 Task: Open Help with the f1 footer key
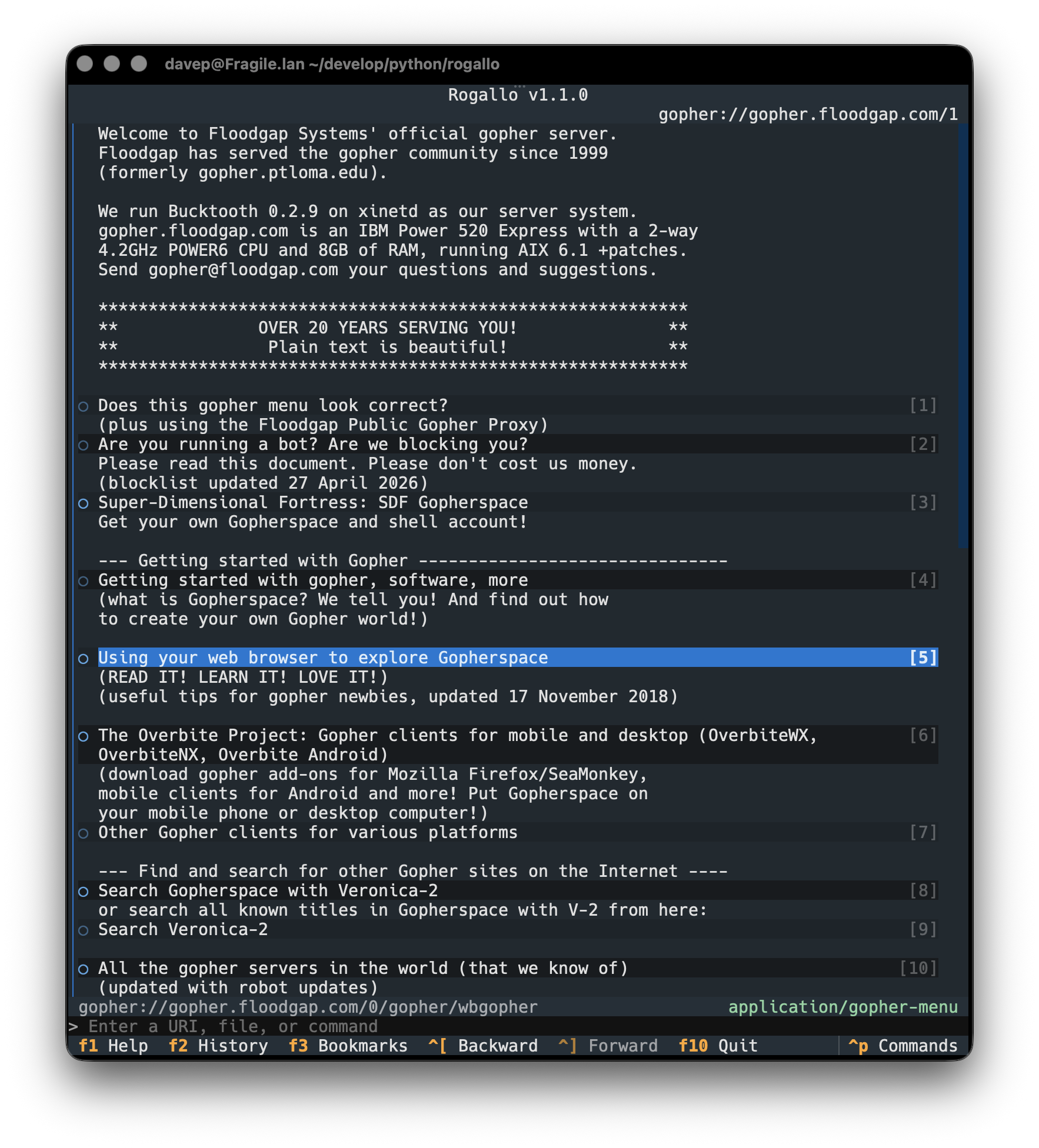(x=113, y=1046)
